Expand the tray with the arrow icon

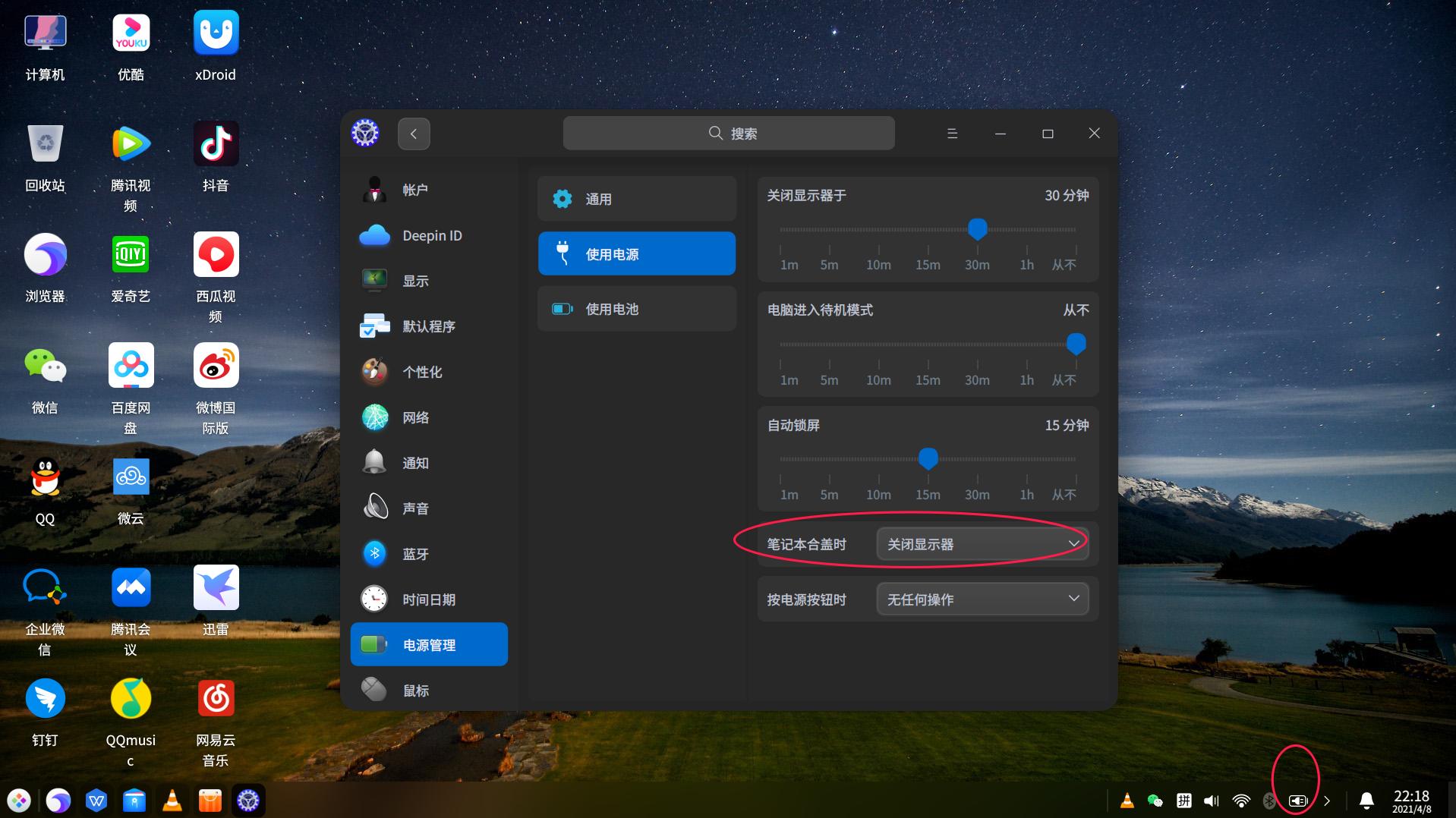pos(1327,801)
